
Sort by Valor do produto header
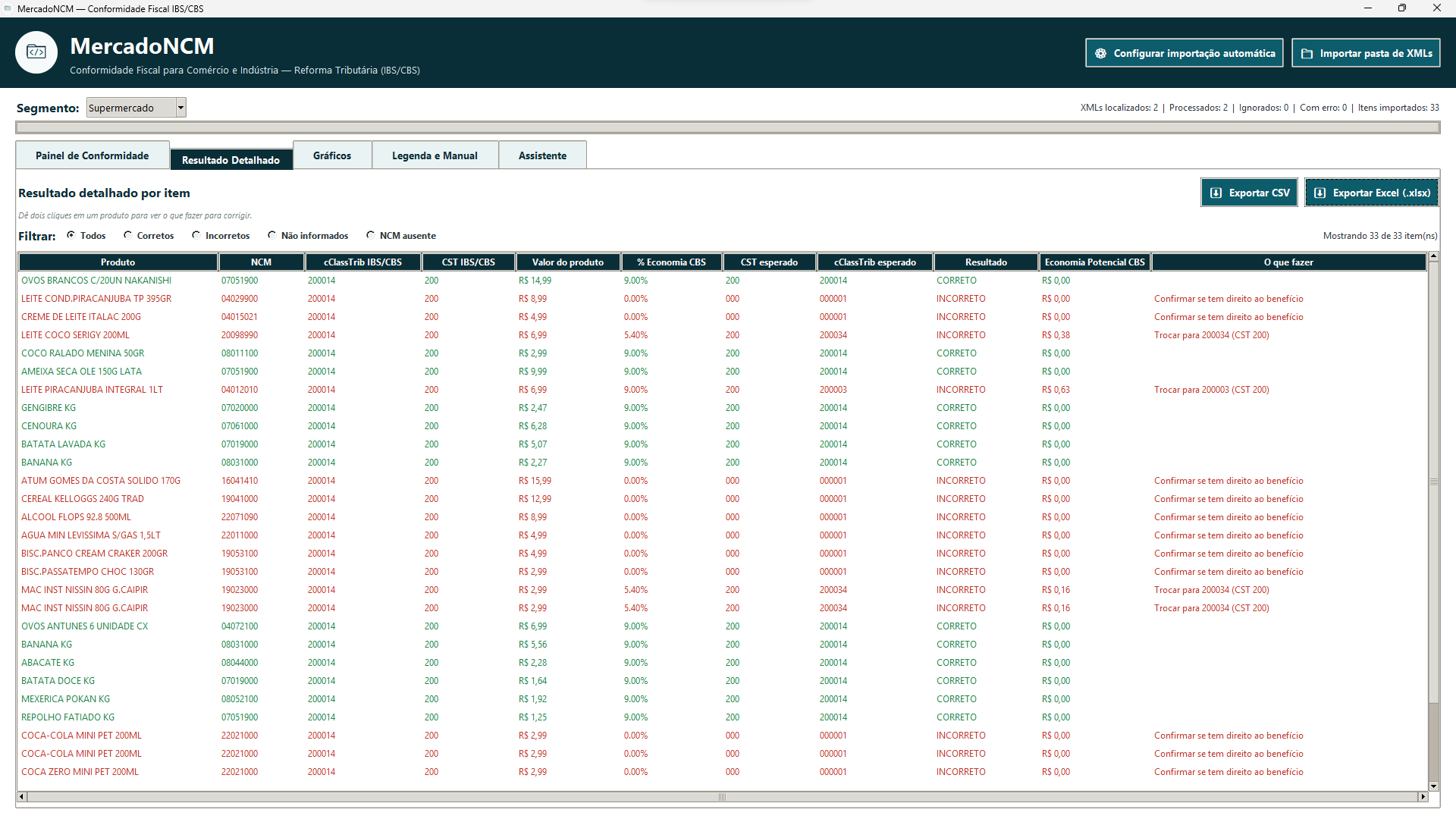tap(568, 262)
